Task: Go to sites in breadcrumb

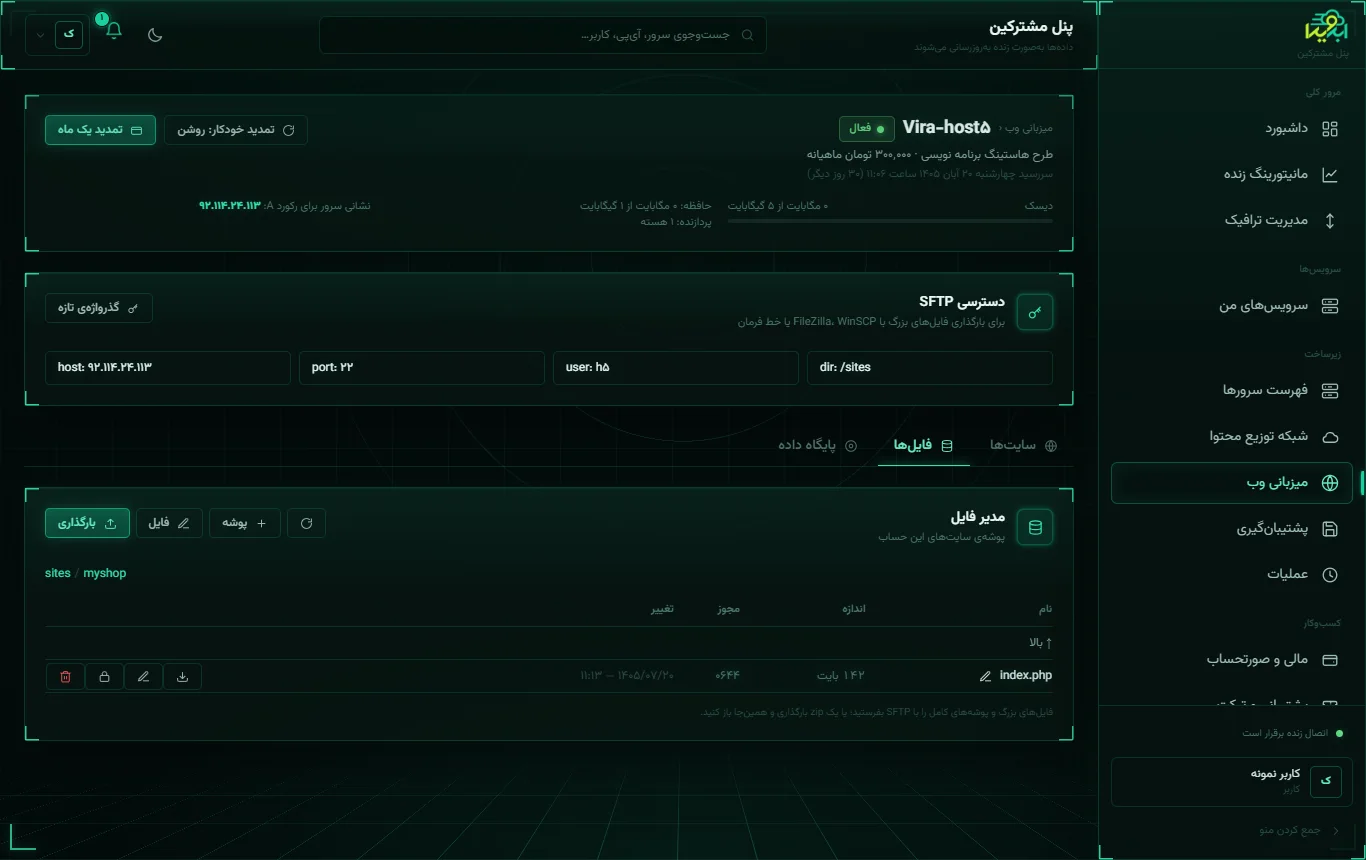Action: click(x=58, y=574)
